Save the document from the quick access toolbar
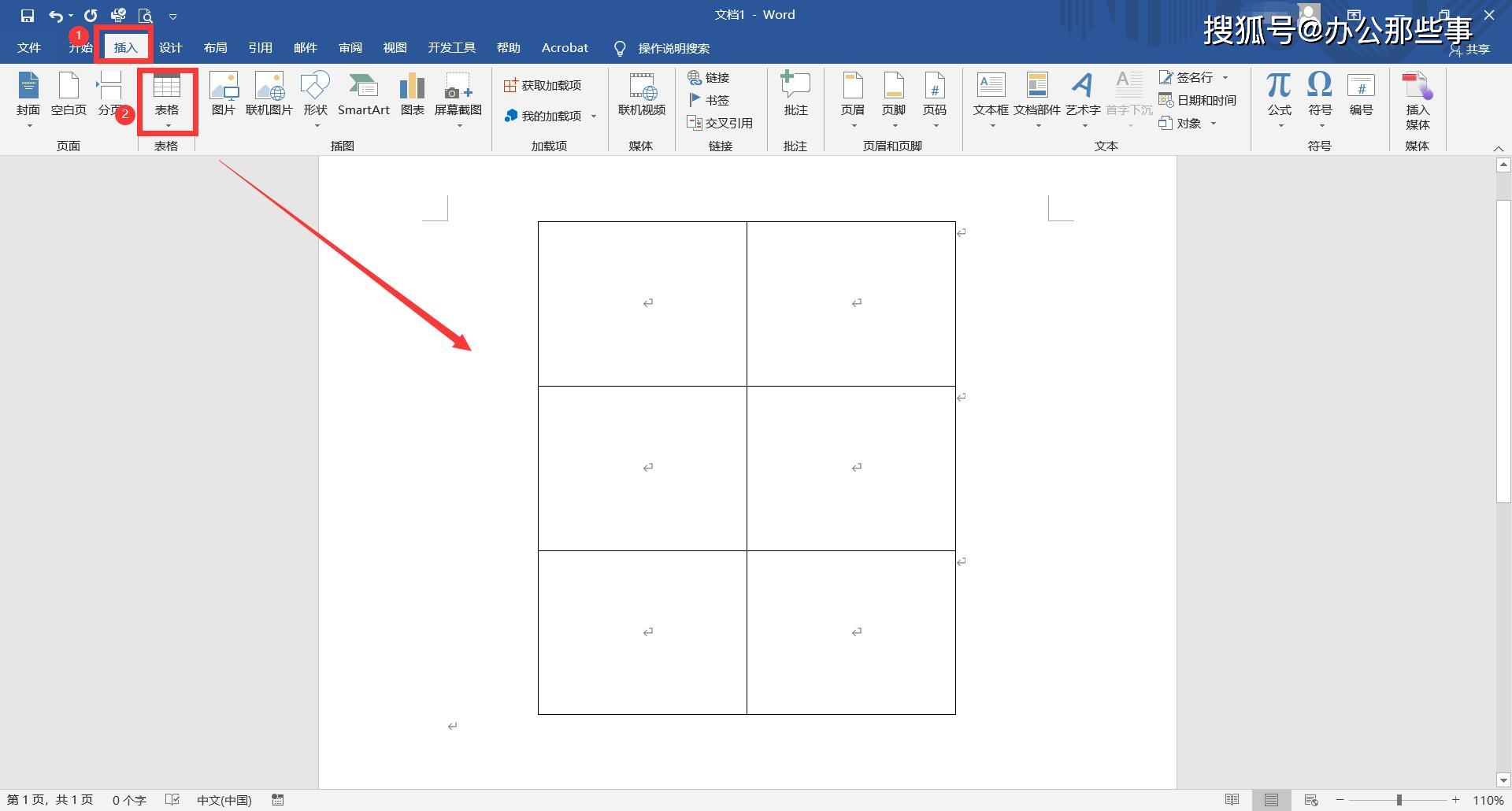Image resolution: width=1512 pixels, height=811 pixels. (28, 15)
